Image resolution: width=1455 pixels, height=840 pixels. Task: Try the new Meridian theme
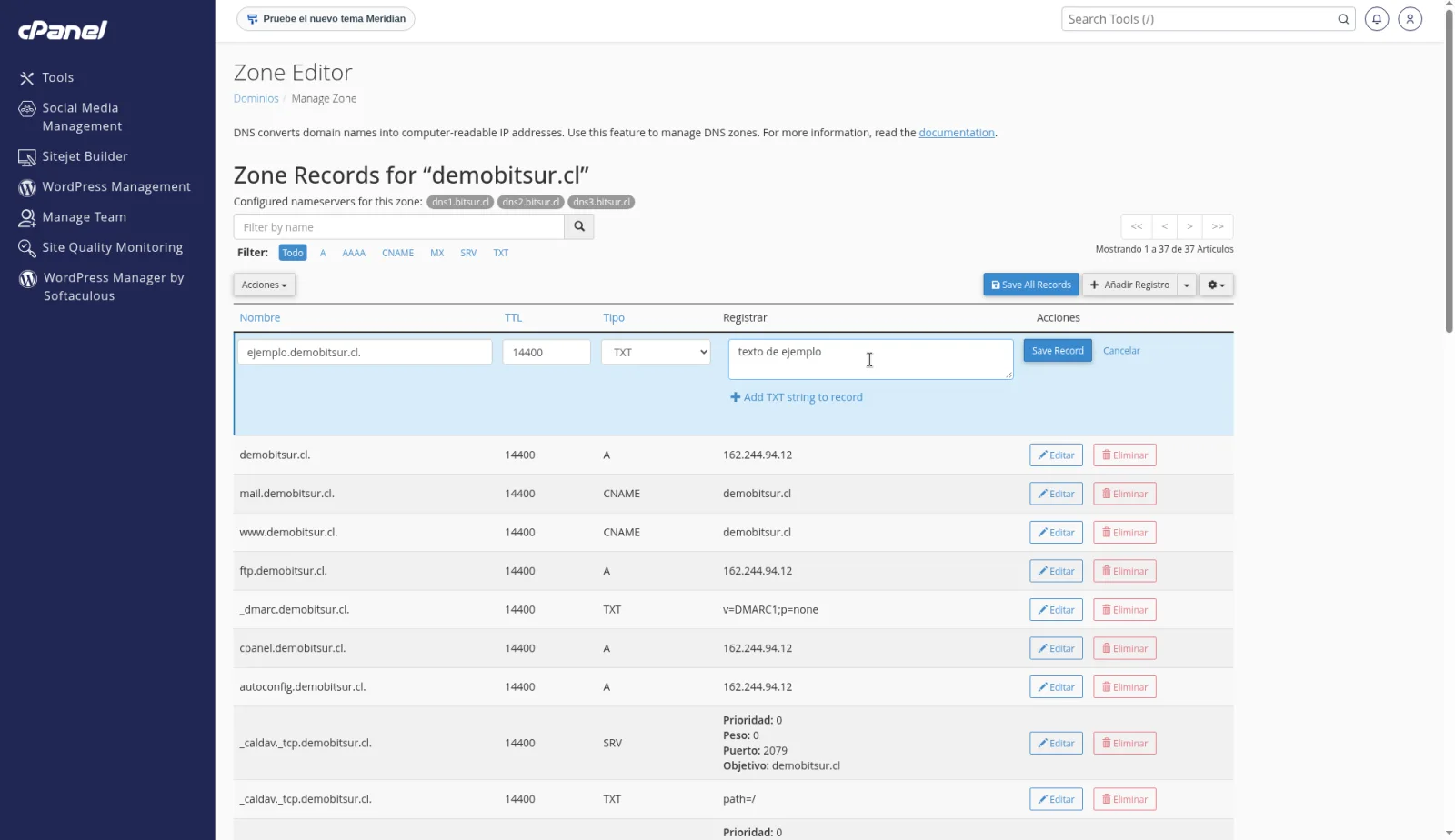point(326,19)
